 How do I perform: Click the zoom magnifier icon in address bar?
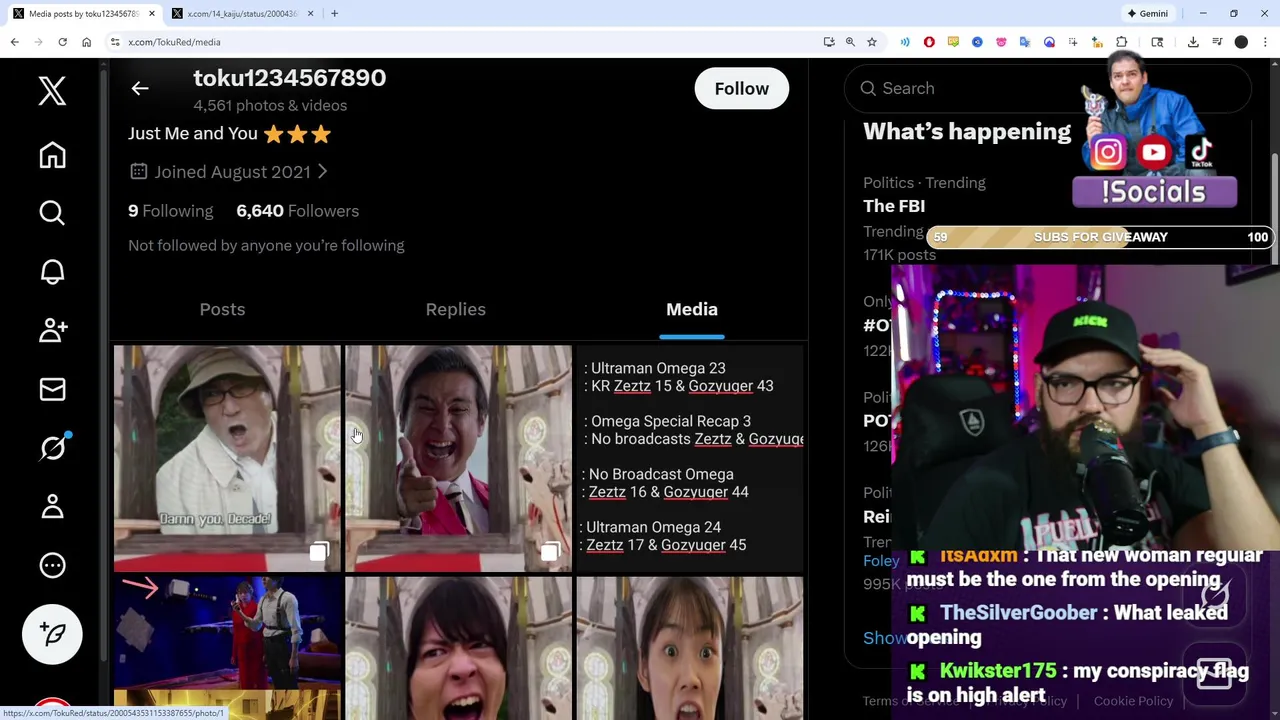pyautogui.click(x=850, y=42)
